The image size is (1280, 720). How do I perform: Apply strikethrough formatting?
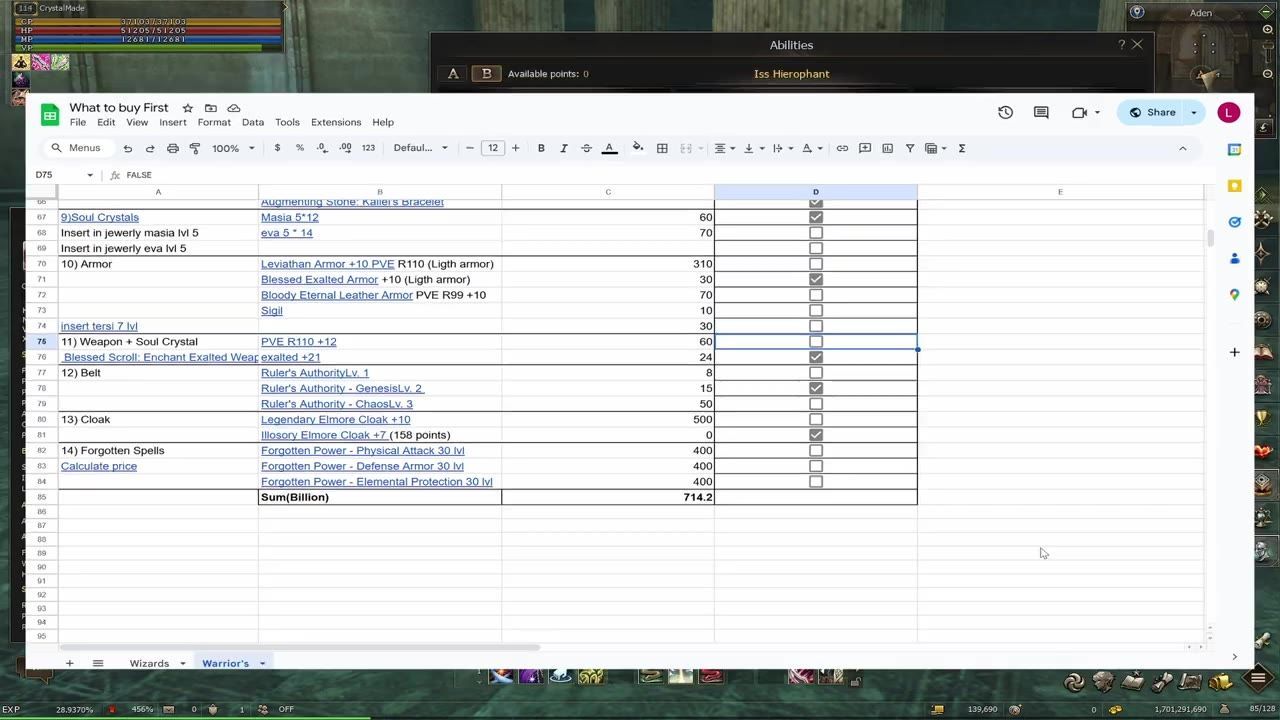[x=587, y=148]
